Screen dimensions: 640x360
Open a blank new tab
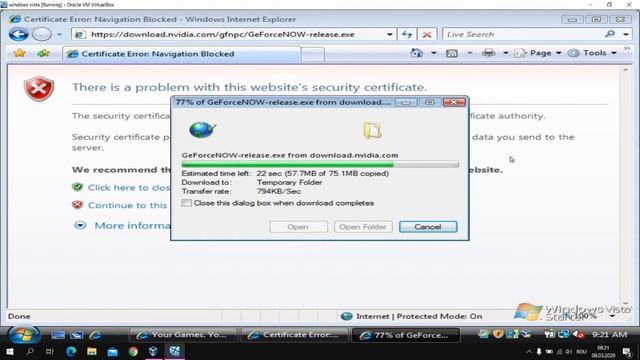(313, 54)
